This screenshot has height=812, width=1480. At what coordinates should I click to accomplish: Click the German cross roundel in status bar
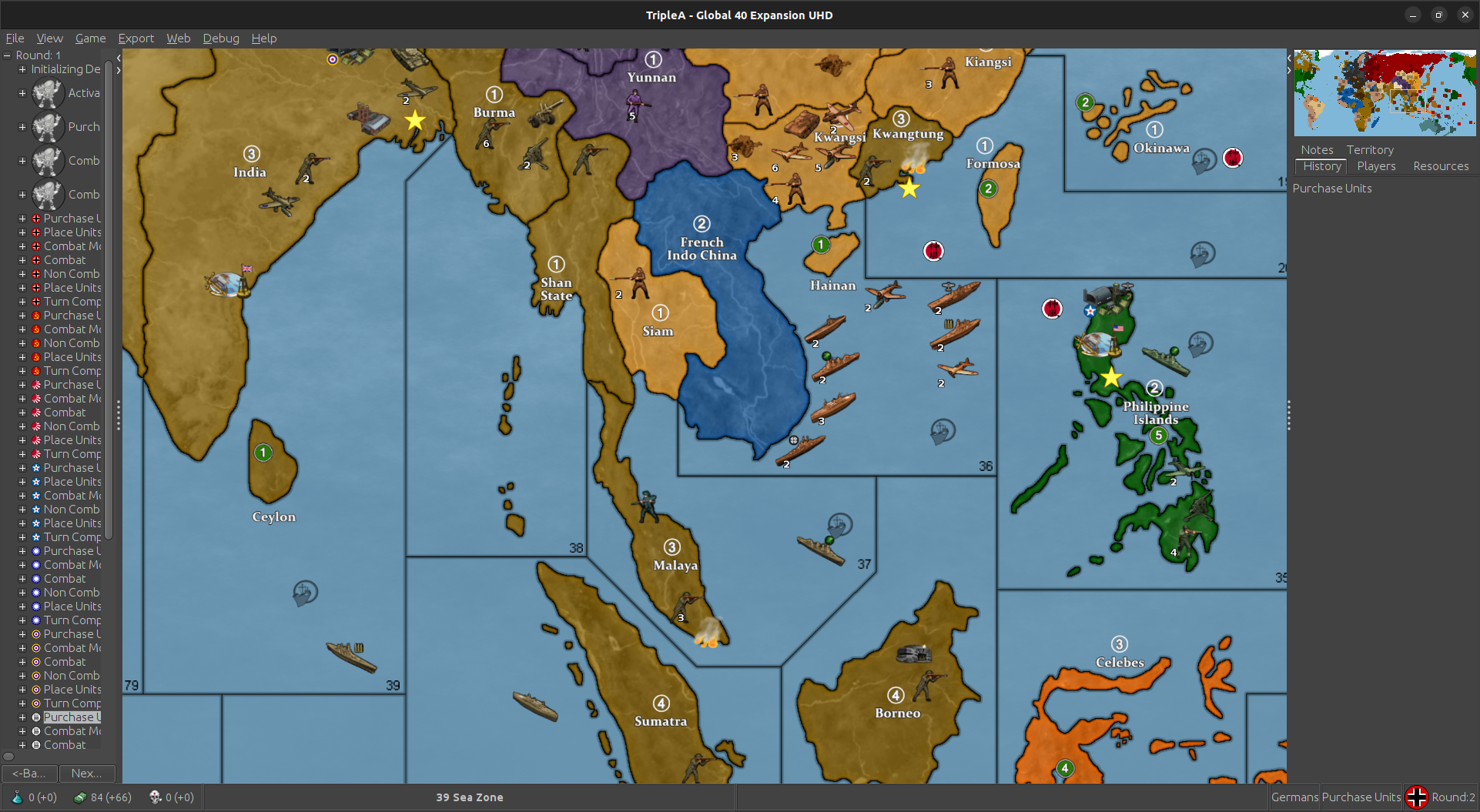[1416, 797]
